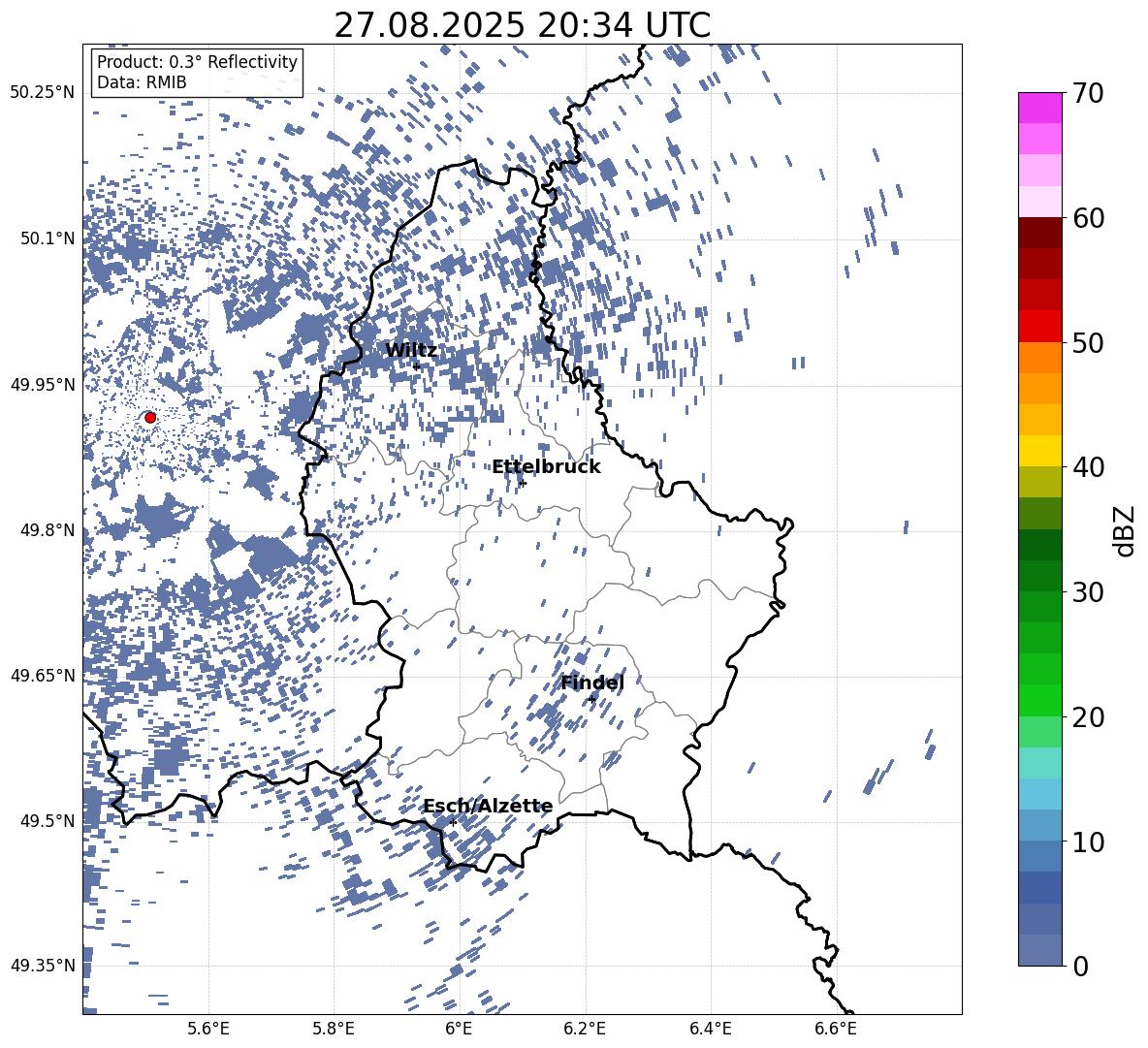Pick the orange swatch just below 50
This screenshot has width=1148, height=1048.
1039,358
